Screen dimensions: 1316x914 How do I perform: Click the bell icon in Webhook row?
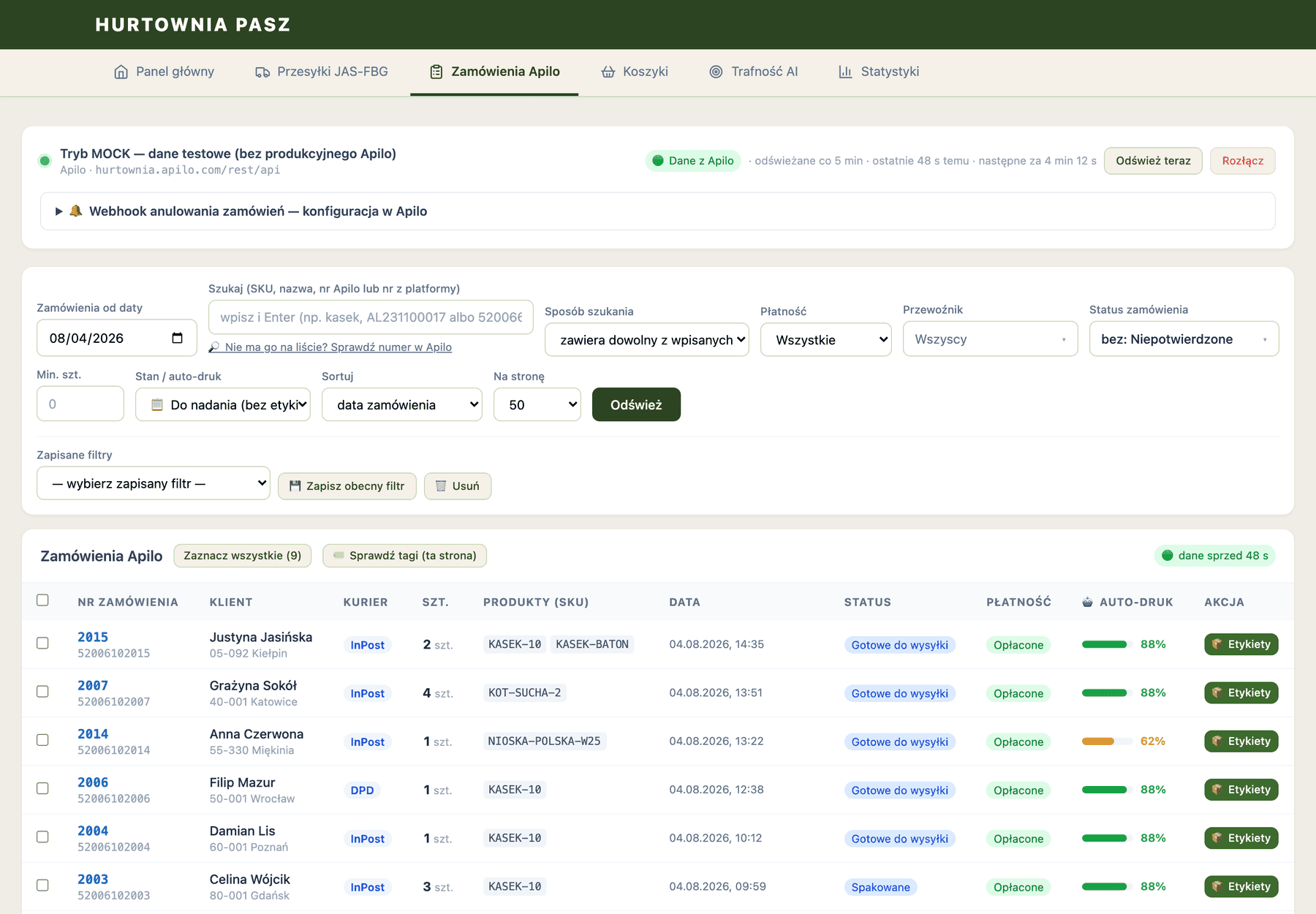[76, 211]
